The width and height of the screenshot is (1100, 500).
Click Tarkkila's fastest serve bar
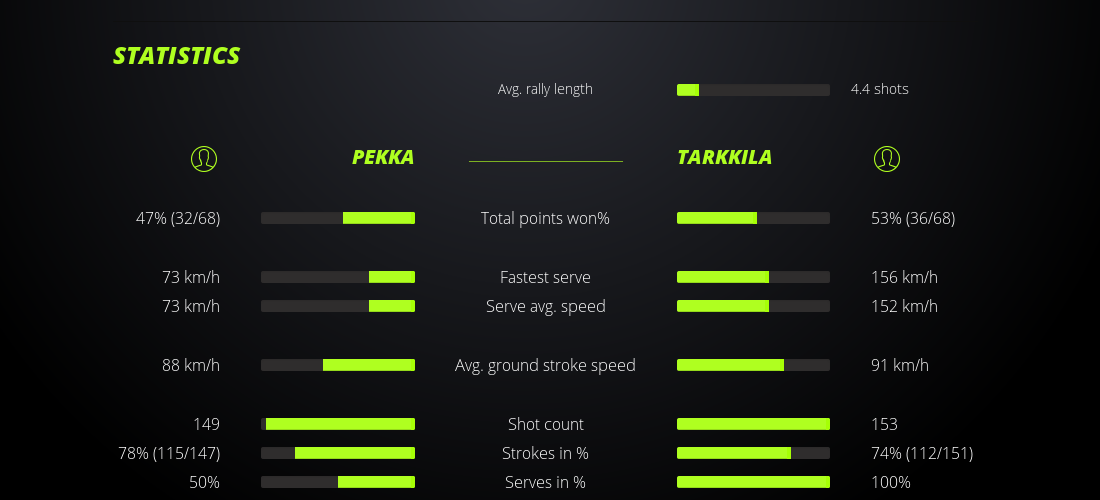(753, 277)
